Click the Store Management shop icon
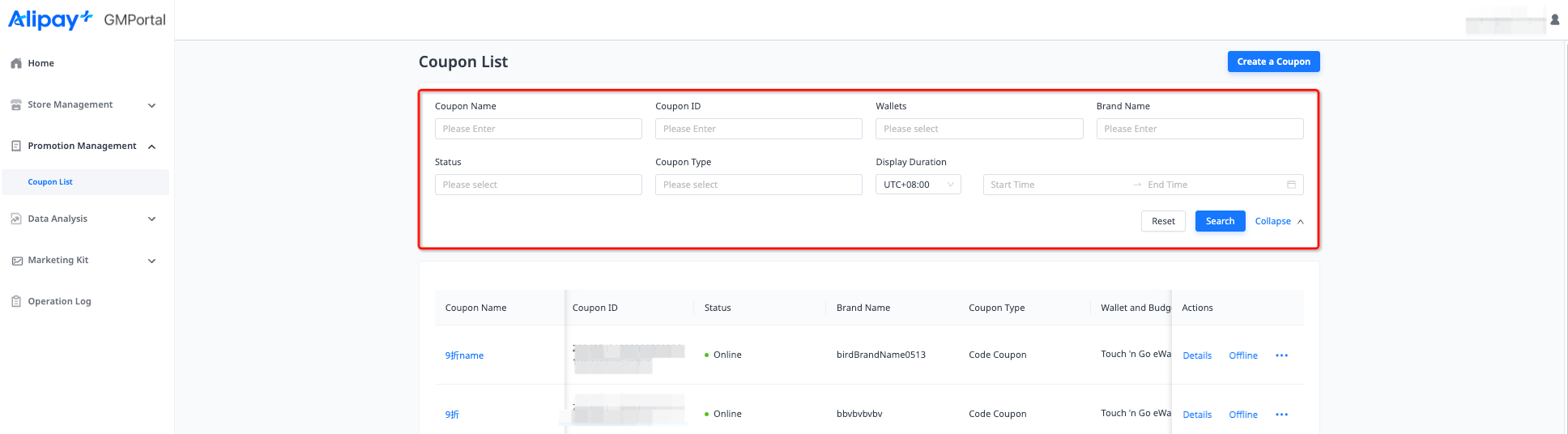Image resolution: width=1568 pixels, height=434 pixels. point(16,105)
